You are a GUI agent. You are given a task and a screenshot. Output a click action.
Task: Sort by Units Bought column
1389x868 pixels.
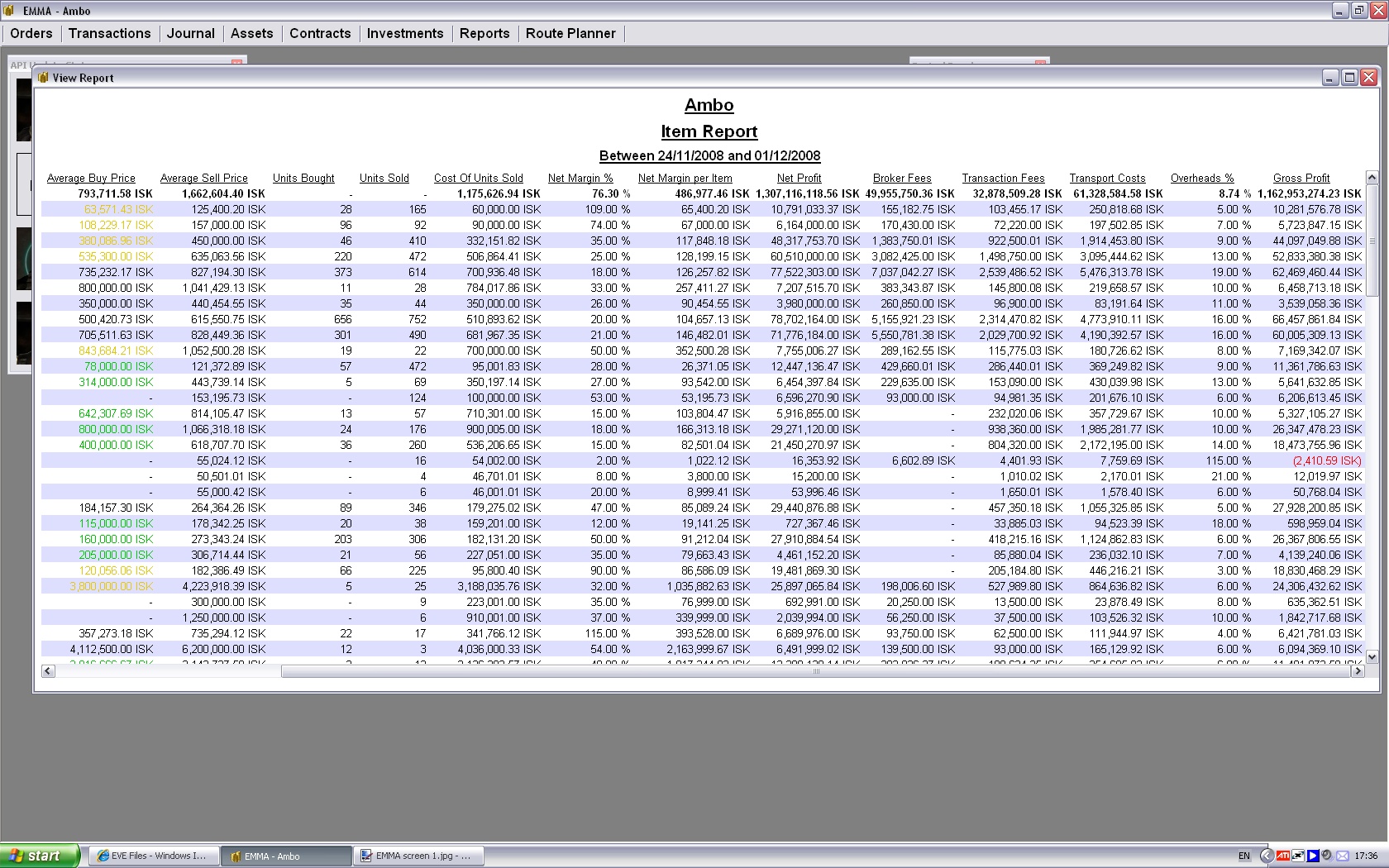(x=303, y=178)
